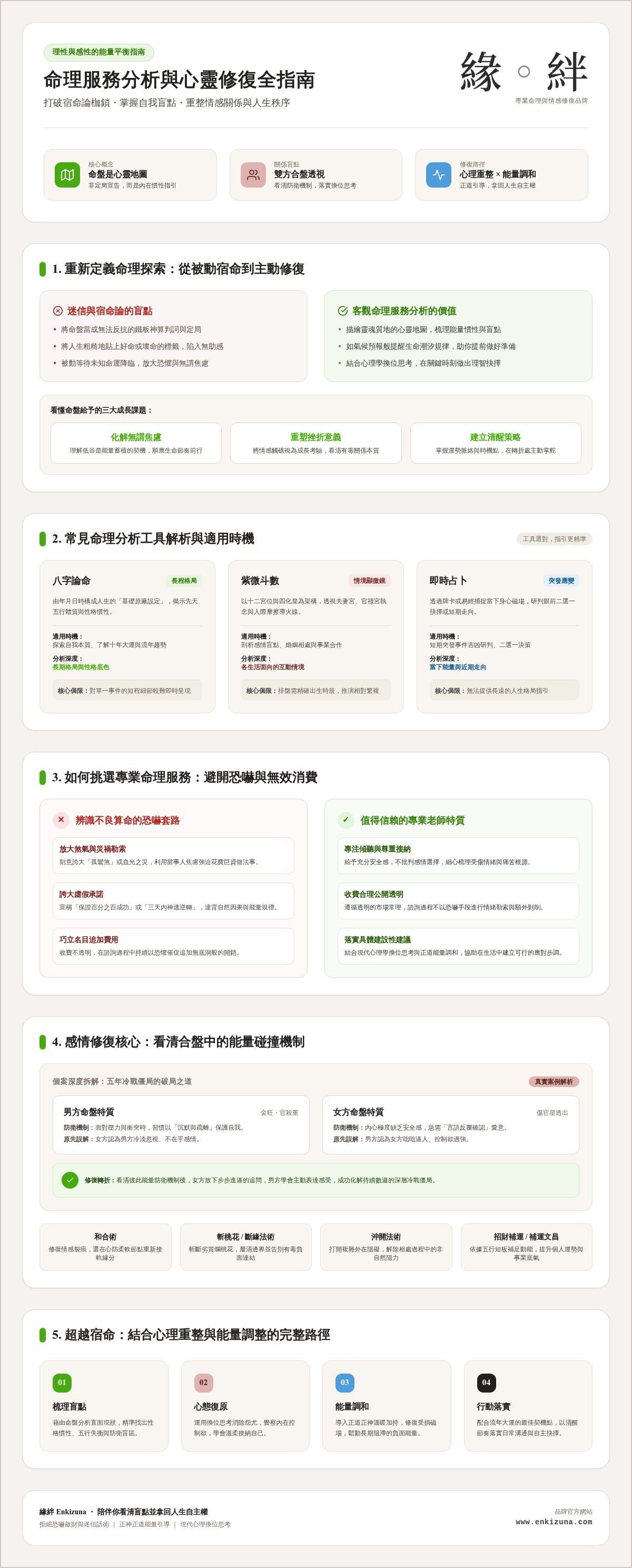The height and width of the screenshot is (1568, 632).
Task: Open the www.enkizuna.com website link
Action: (x=554, y=1522)
